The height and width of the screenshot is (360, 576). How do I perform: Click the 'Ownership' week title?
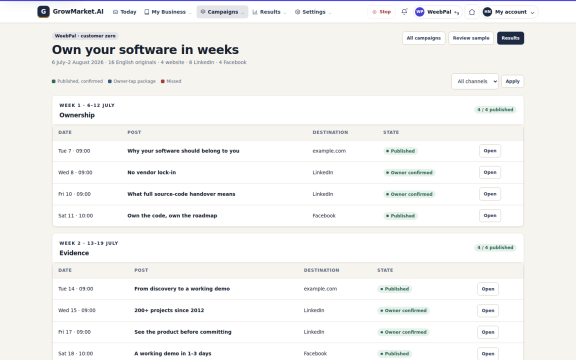tap(77, 115)
